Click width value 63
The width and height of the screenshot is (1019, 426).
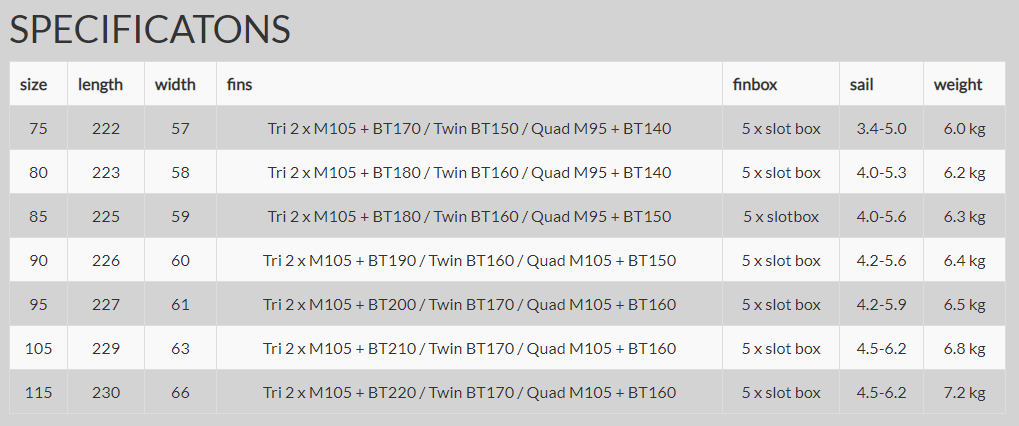180,349
